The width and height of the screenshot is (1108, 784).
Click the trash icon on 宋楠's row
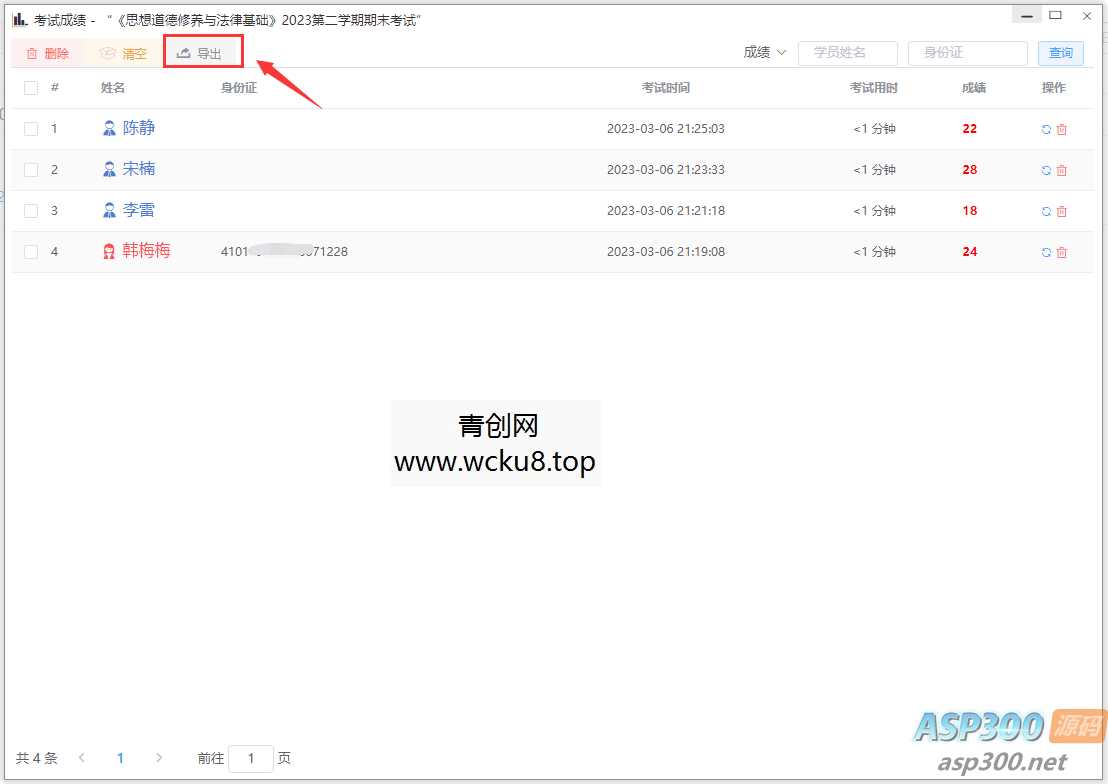(1060, 170)
